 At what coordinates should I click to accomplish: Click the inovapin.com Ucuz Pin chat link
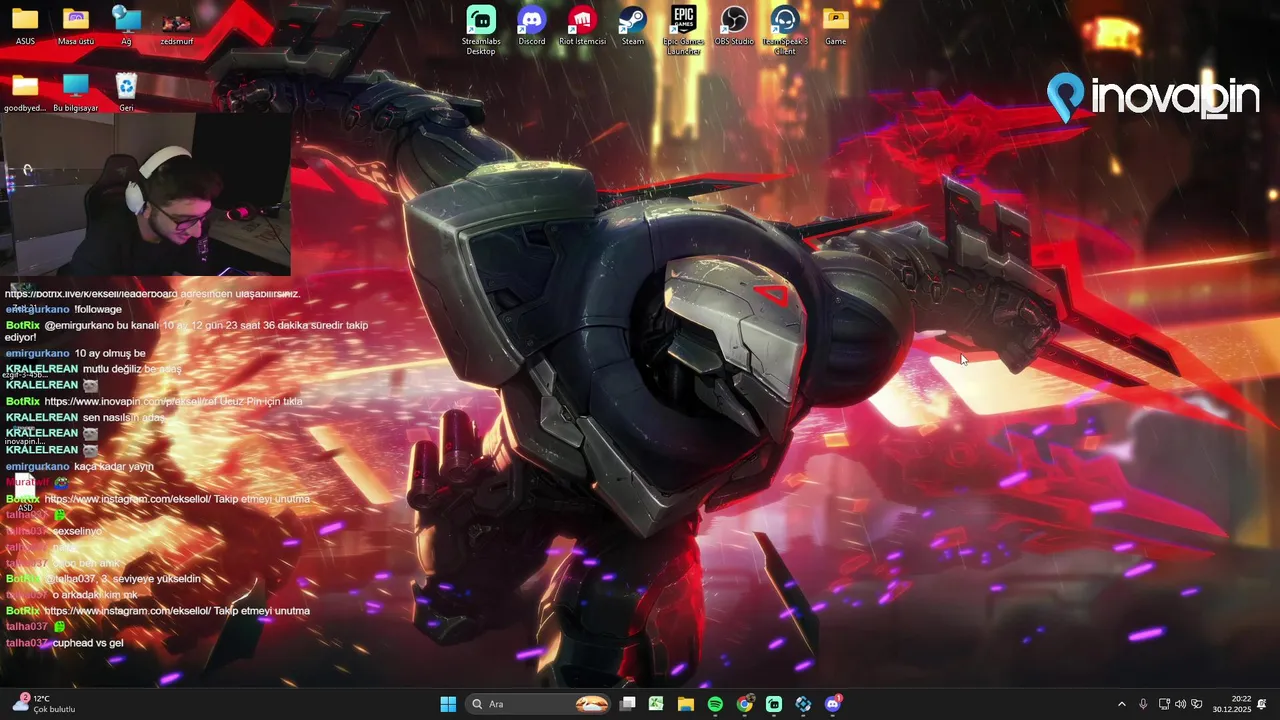click(173, 401)
